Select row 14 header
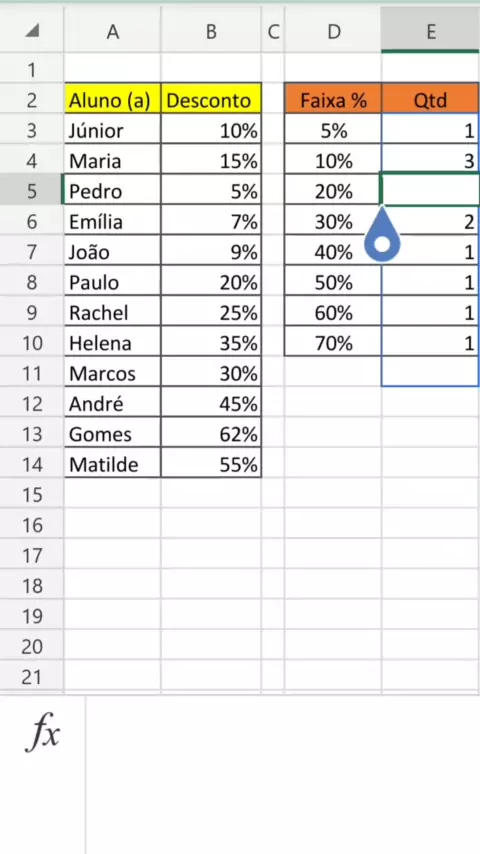The height and width of the screenshot is (854, 480). point(32,465)
